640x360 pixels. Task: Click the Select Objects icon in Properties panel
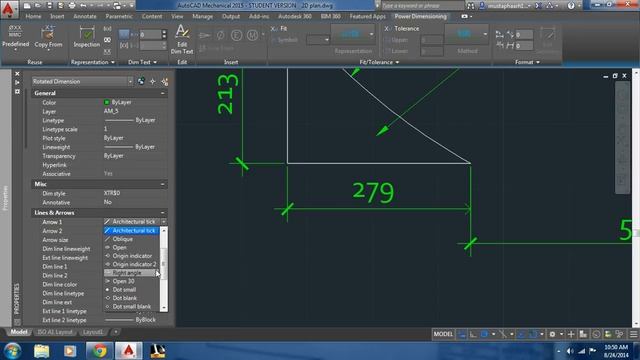(x=153, y=82)
